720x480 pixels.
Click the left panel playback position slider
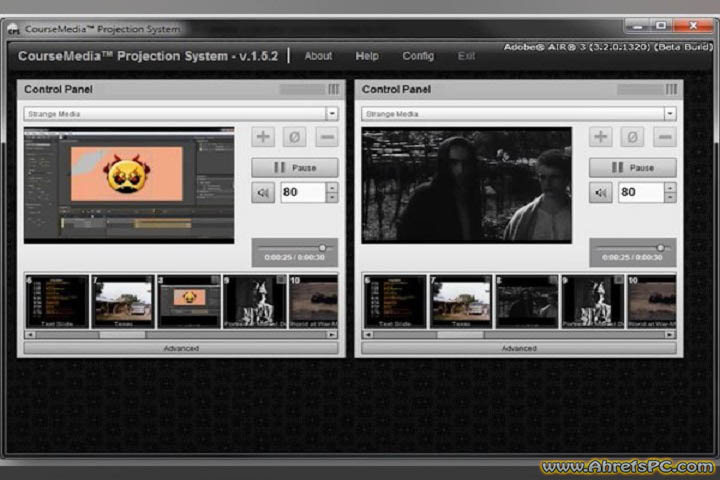pos(322,248)
